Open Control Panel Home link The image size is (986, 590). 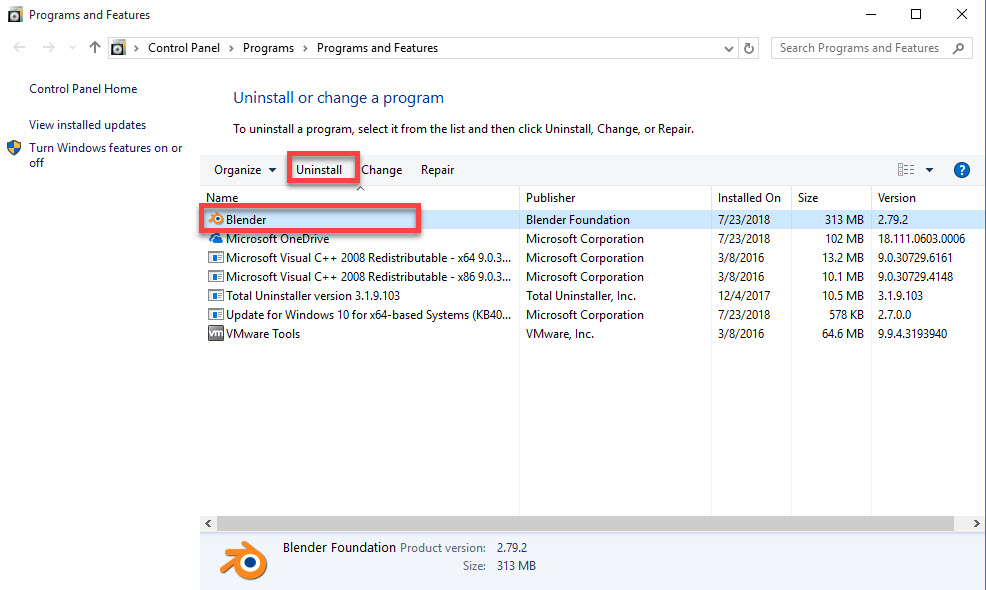point(83,89)
